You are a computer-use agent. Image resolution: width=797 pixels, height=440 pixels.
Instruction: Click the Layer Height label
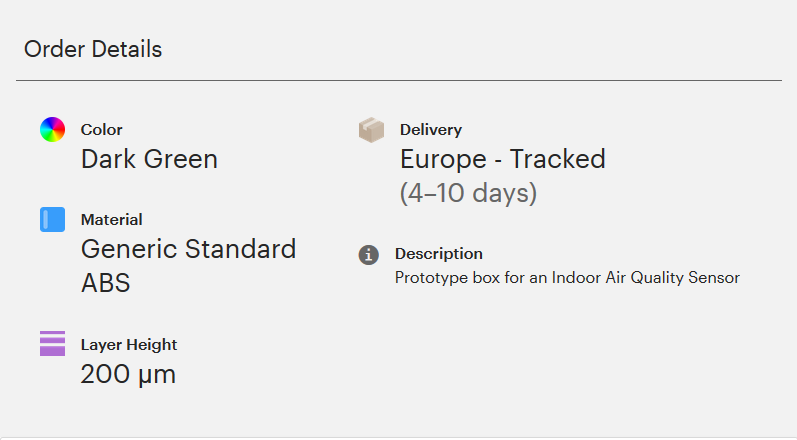pyautogui.click(x=128, y=345)
